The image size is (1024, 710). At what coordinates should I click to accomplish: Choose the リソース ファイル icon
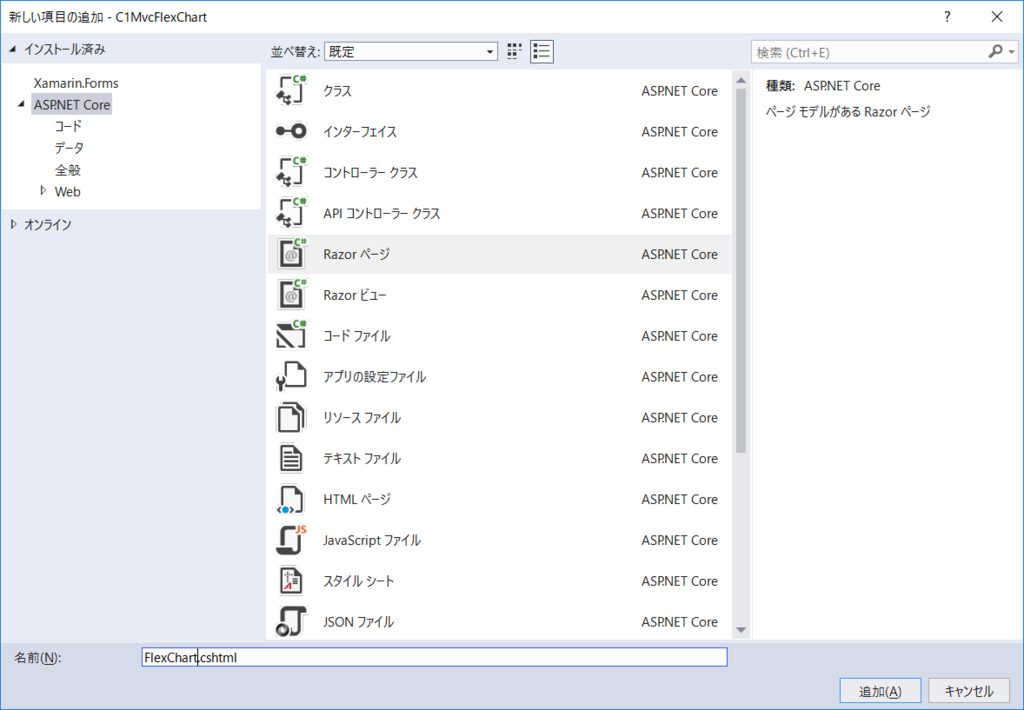[291, 417]
